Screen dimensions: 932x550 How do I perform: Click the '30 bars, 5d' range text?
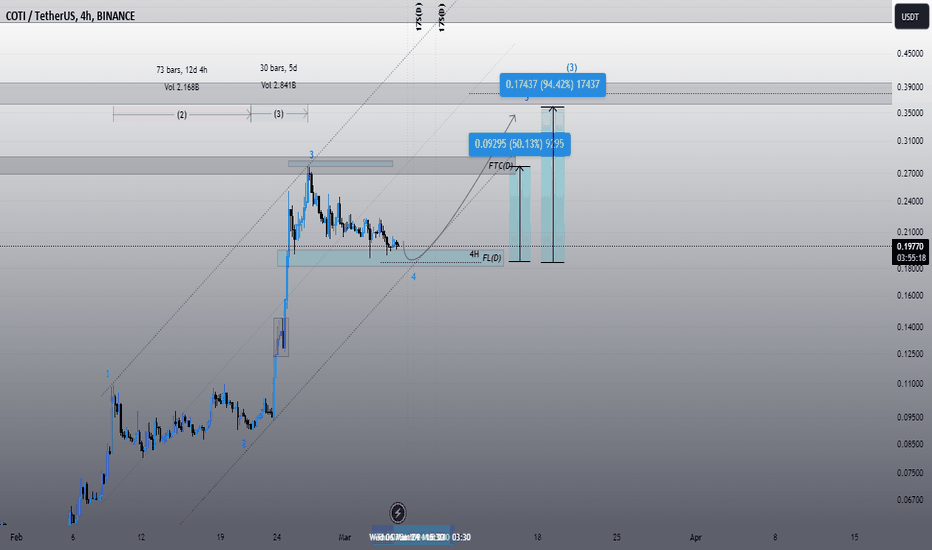click(x=278, y=68)
